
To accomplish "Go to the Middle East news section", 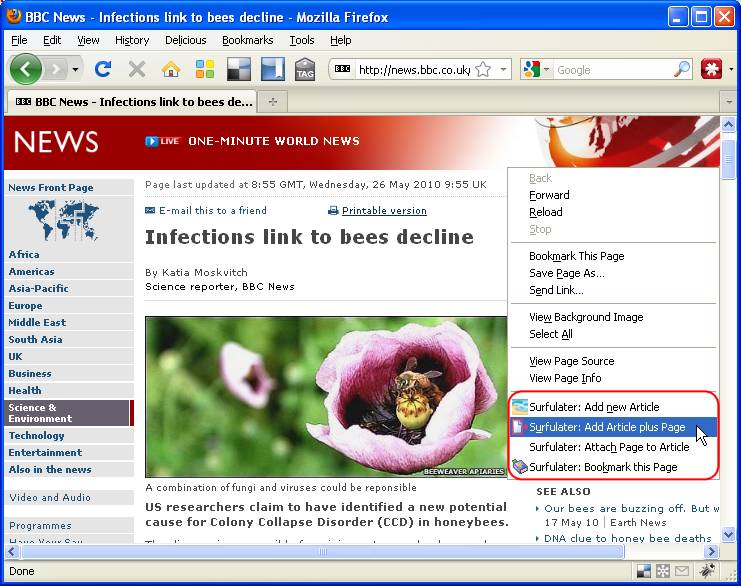I will click(x=37, y=322).
